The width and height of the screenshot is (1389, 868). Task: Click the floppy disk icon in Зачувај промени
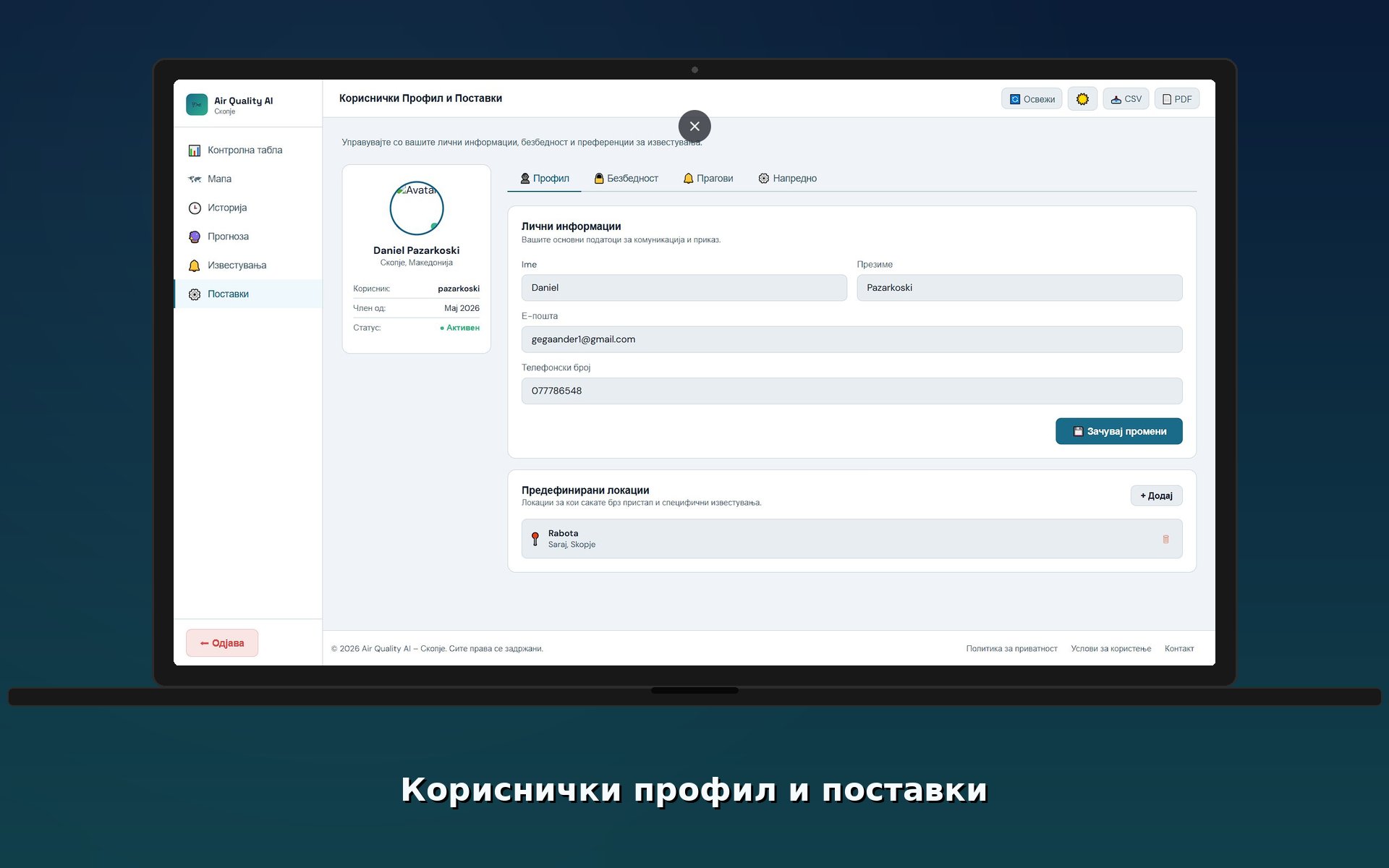[1078, 431]
